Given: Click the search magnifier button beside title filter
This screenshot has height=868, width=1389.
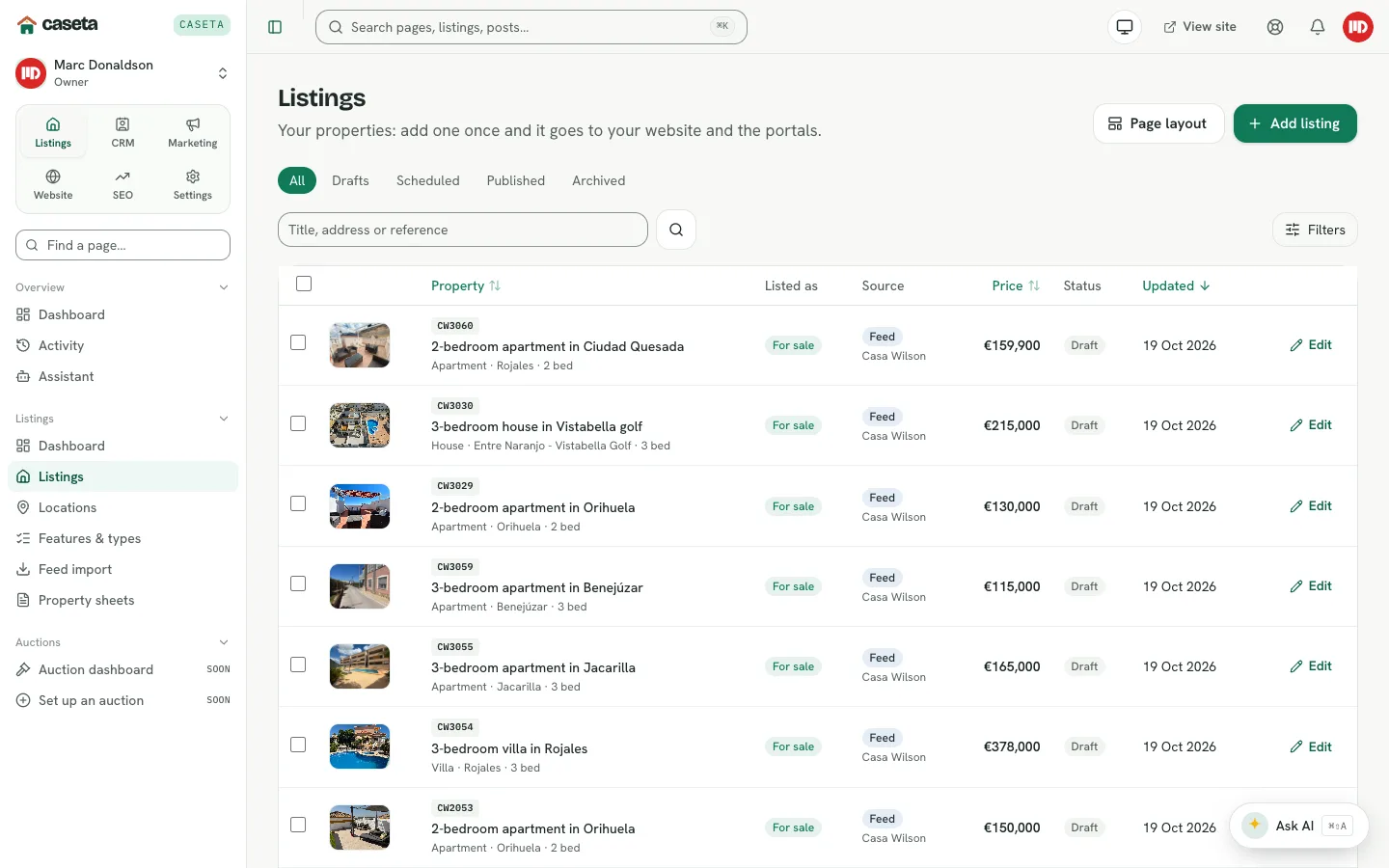Looking at the screenshot, I should click(676, 230).
